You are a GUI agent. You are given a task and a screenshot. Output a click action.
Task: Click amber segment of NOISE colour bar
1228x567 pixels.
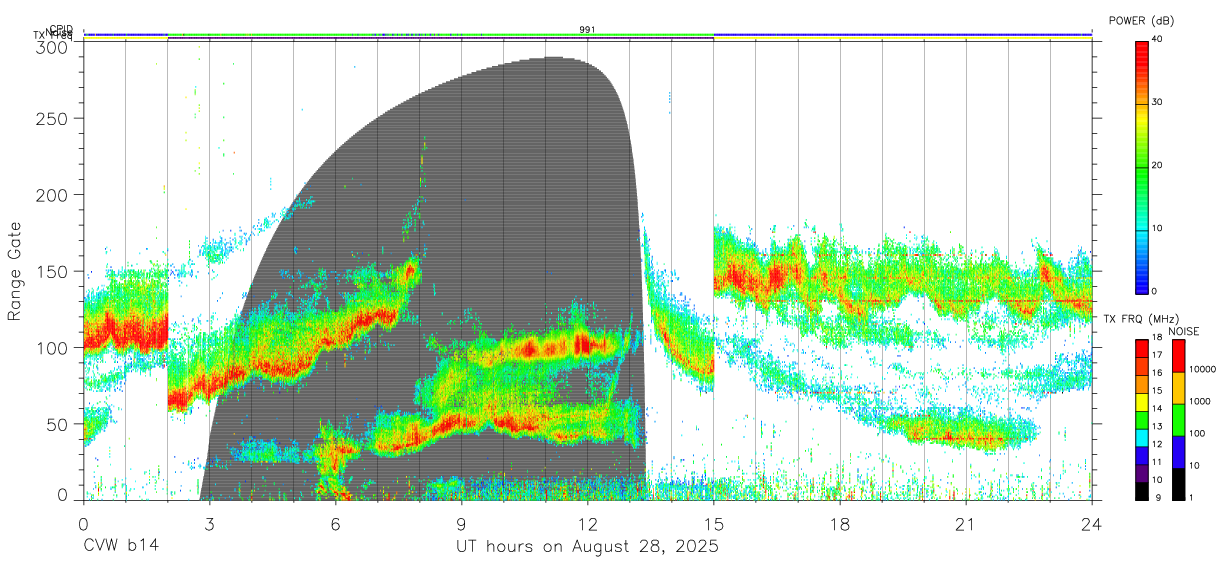(x=1178, y=388)
